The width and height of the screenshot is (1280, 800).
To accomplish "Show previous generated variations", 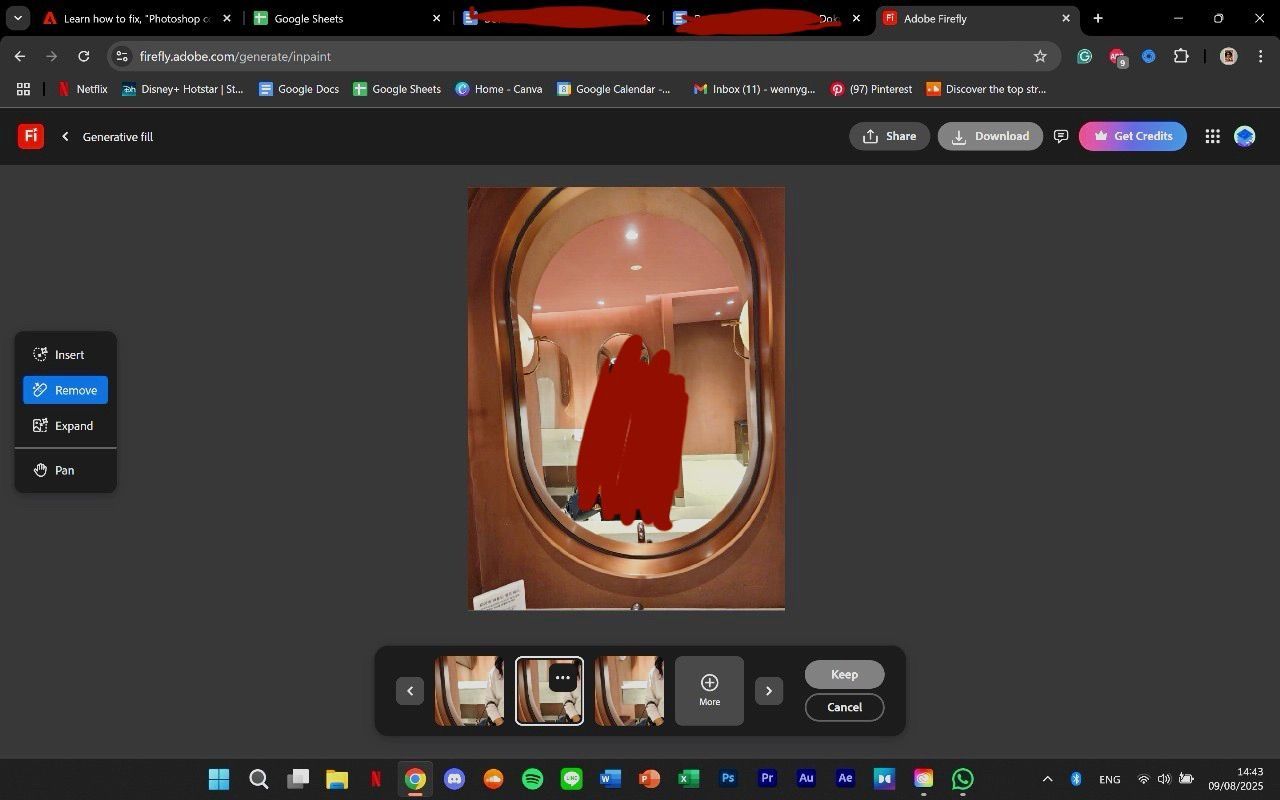I will tap(410, 691).
